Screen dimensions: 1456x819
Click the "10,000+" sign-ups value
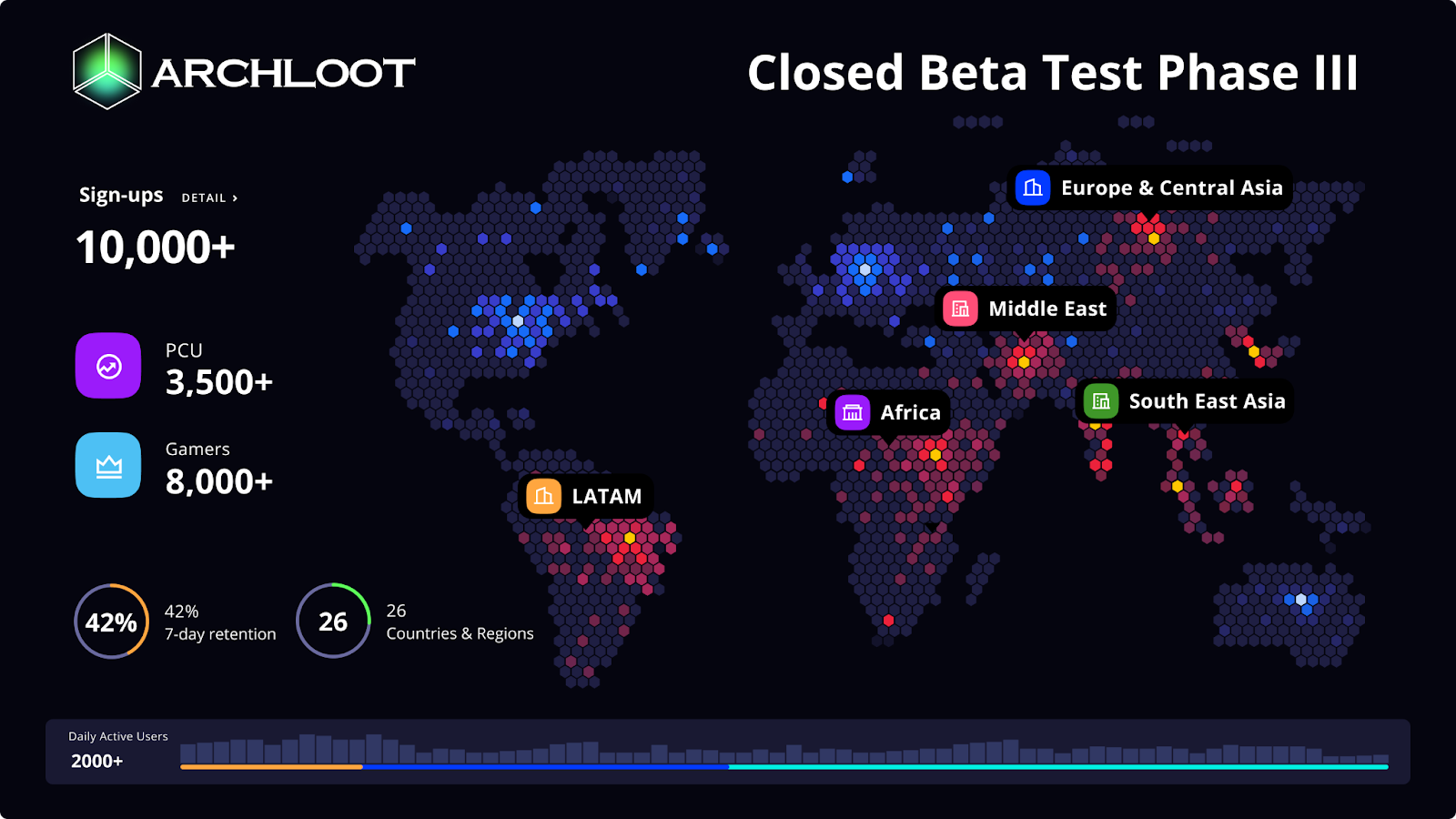pyautogui.click(x=156, y=247)
